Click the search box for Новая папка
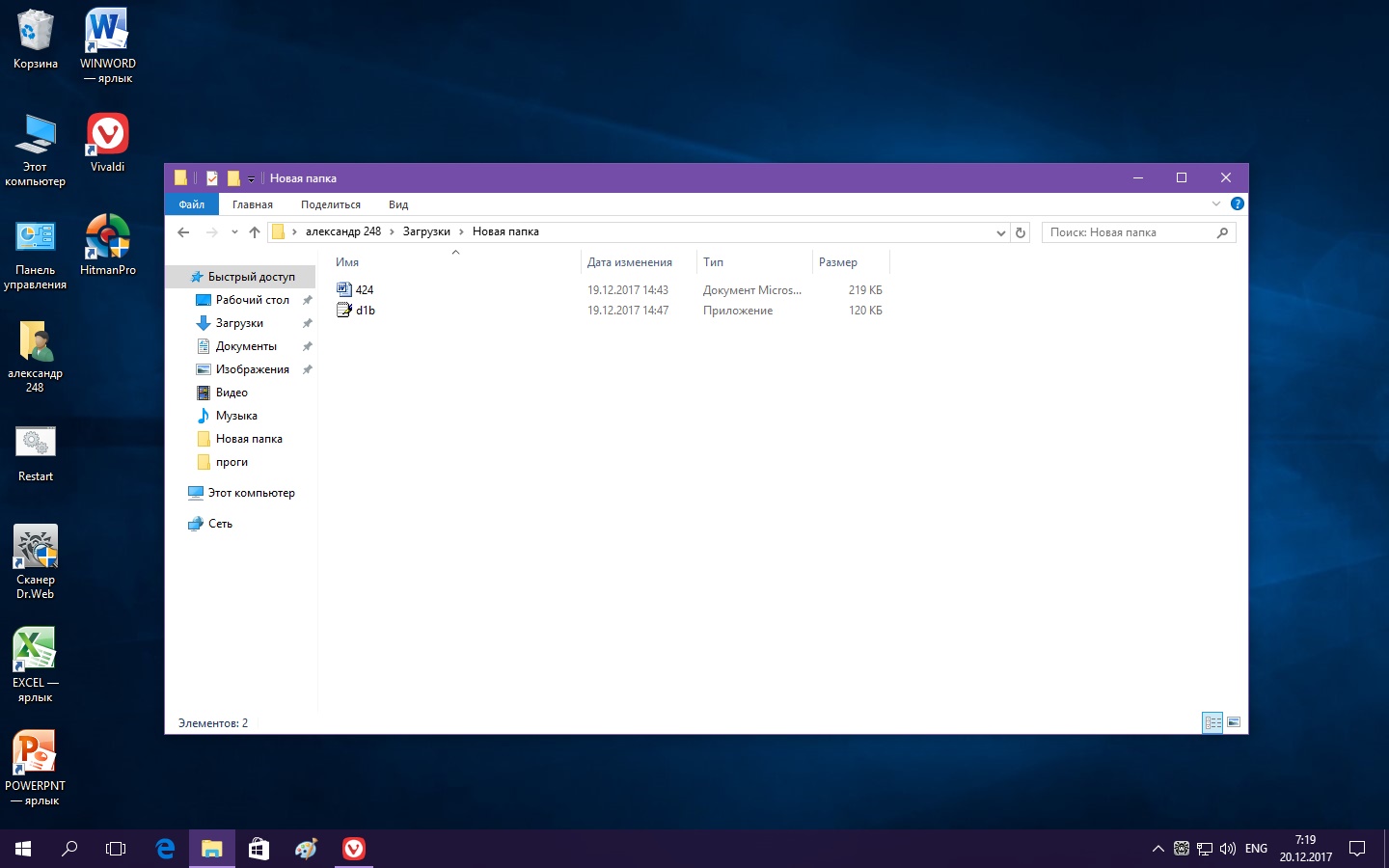The height and width of the screenshot is (868, 1389). (x=1129, y=232)
